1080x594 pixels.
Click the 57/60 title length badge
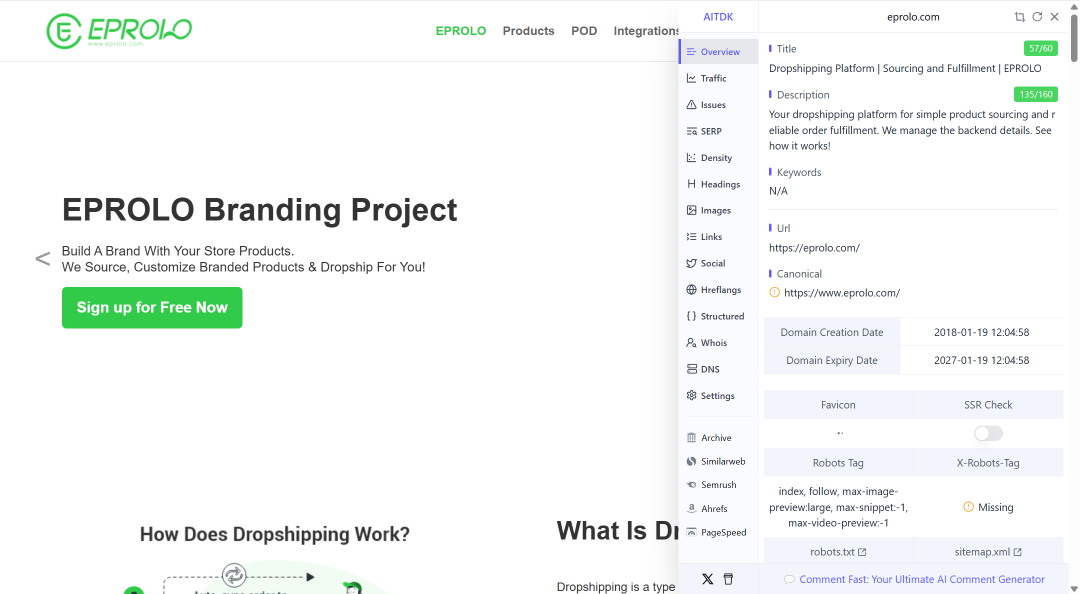click(x=1041, y=48)
